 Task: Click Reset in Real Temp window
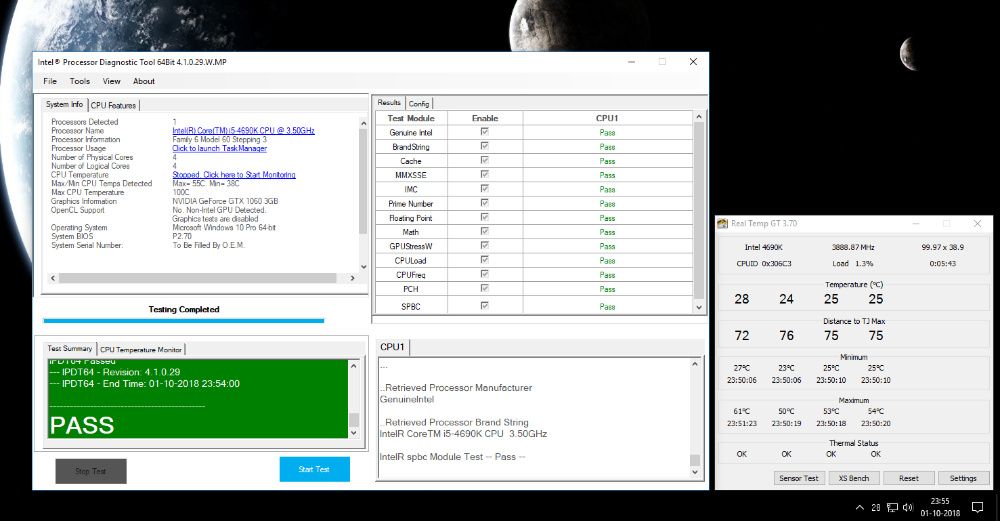point(909,478)
